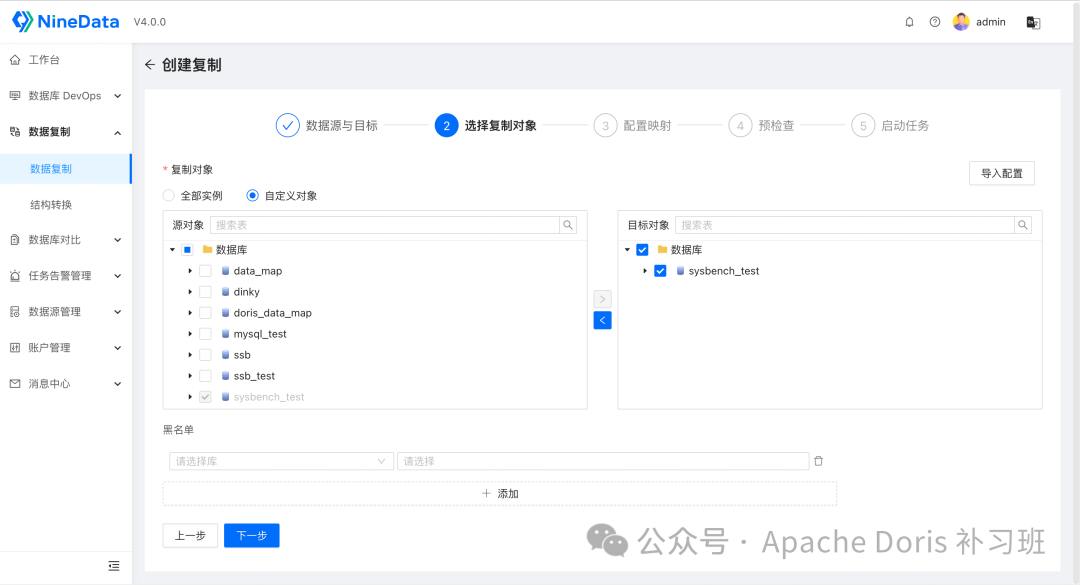Select the 全部实例 radio option

167,196
